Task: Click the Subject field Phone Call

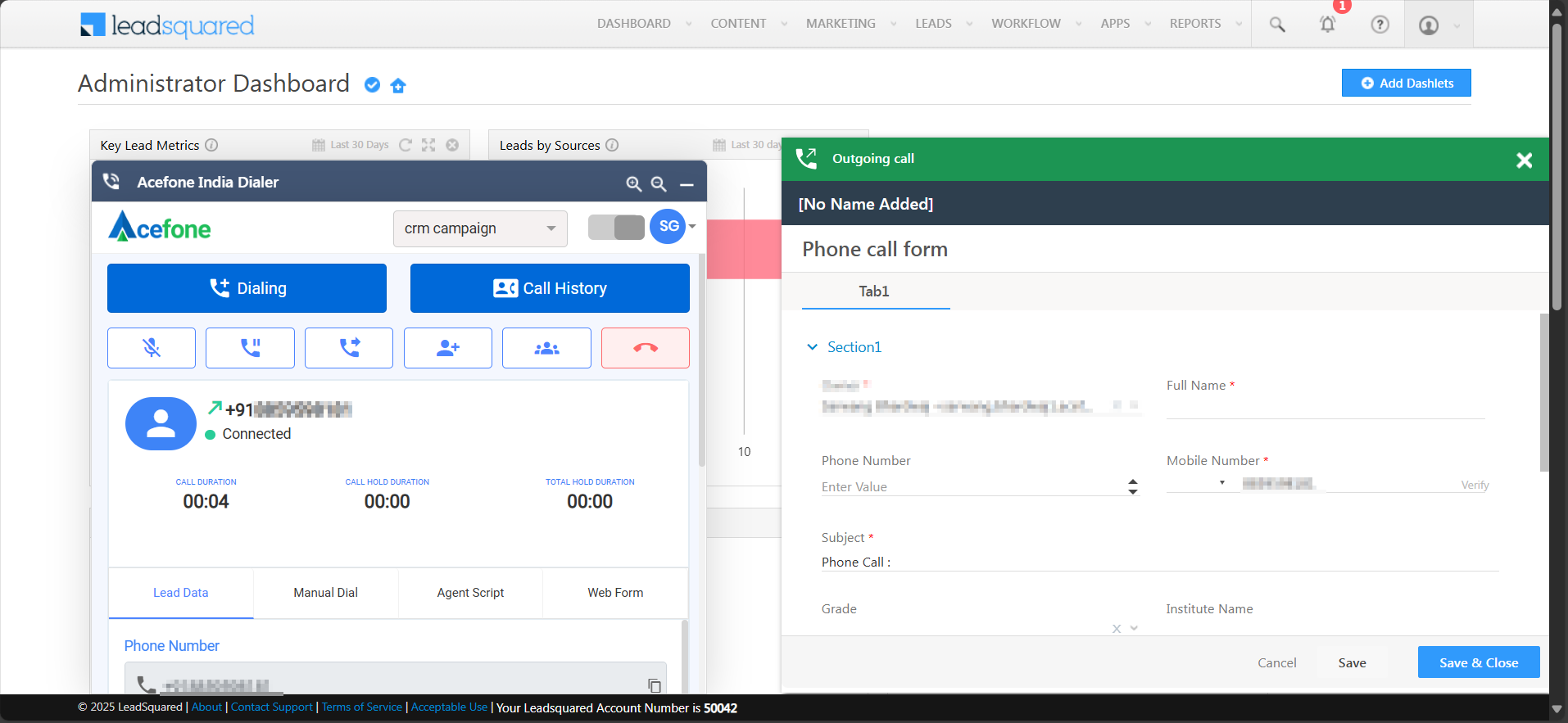Action: pos(1160,562)
